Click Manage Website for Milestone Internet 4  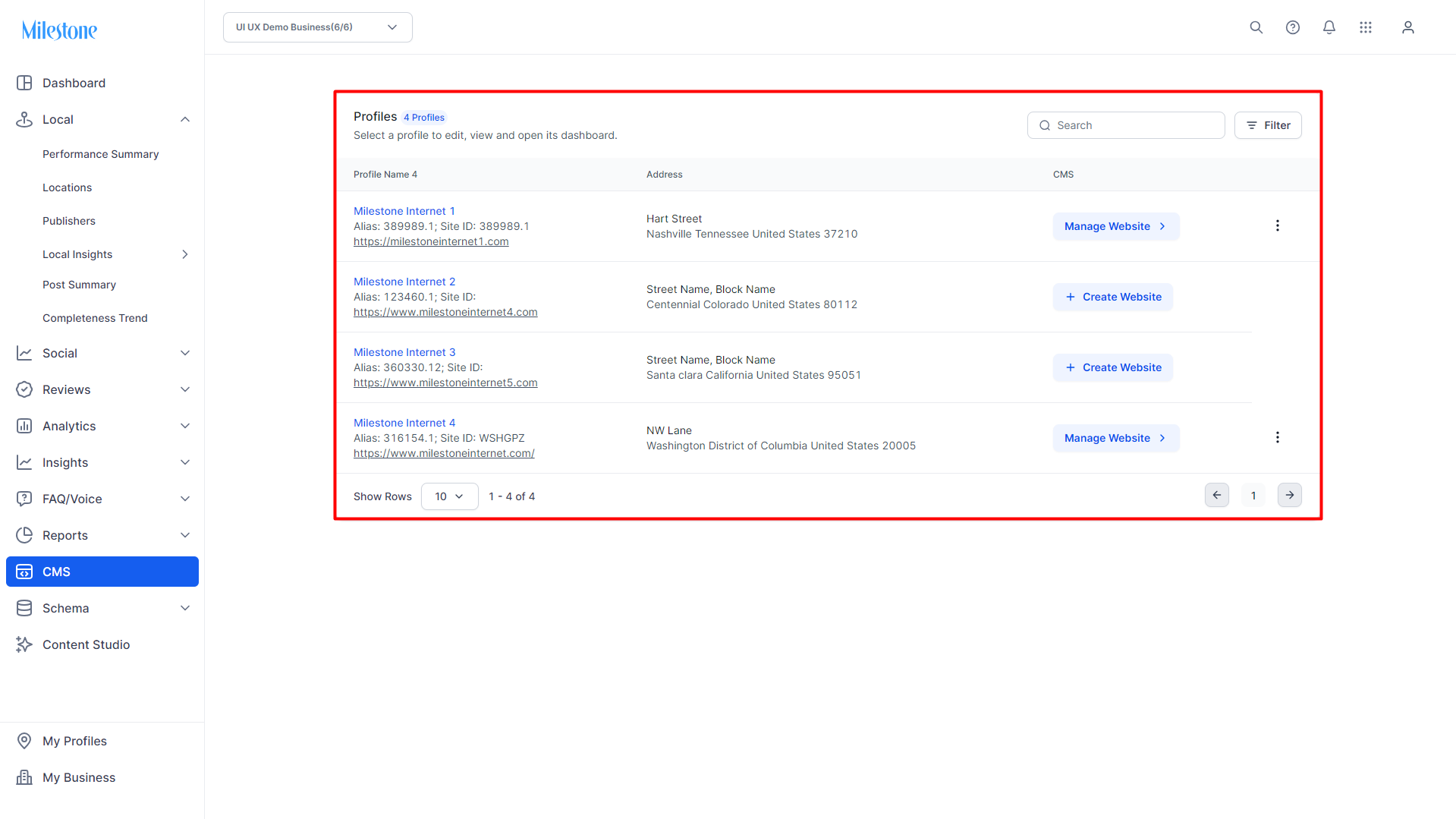click(x=1116, y=438)
